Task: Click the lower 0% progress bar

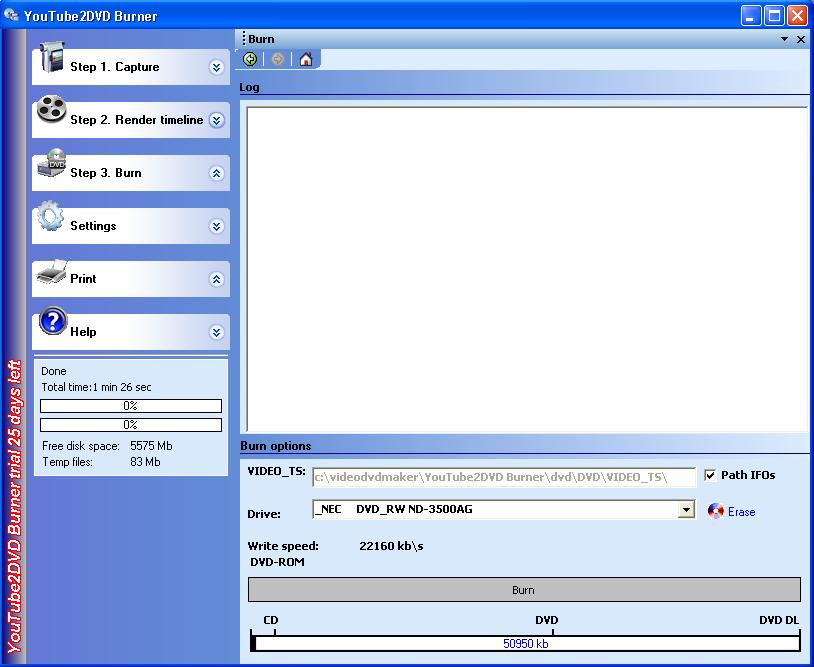Action: pos(131,425)
